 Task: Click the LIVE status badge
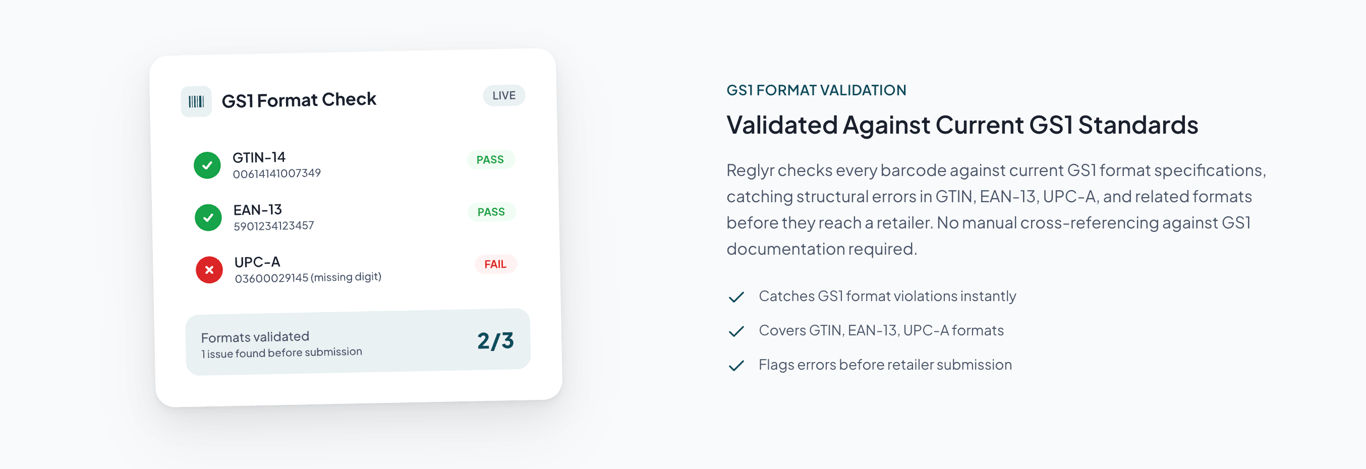coord(504,96)
